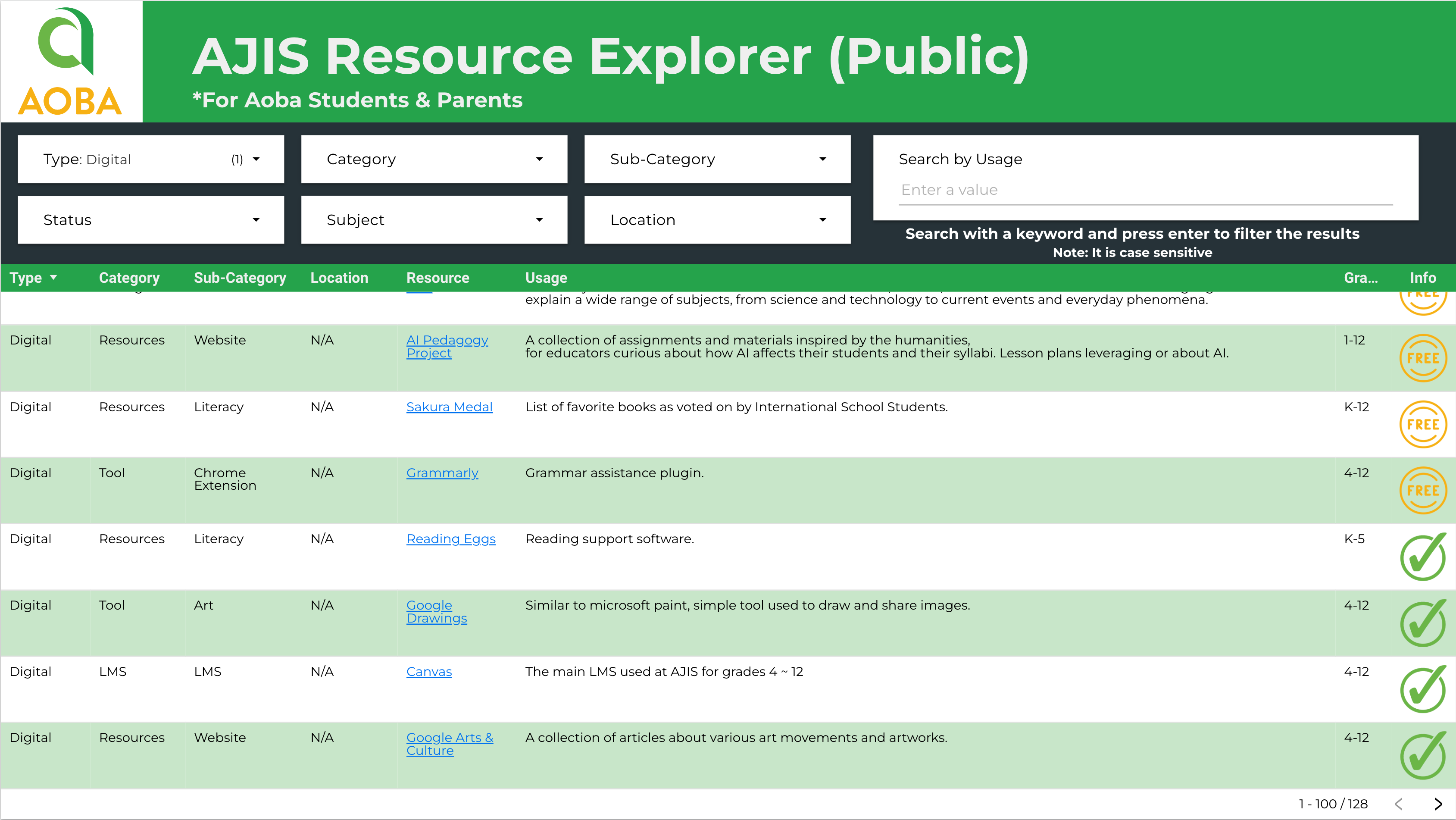Click green checkmark in Google Drawings row
Screen dimensions: 1456x820
tap(1423, 623)
